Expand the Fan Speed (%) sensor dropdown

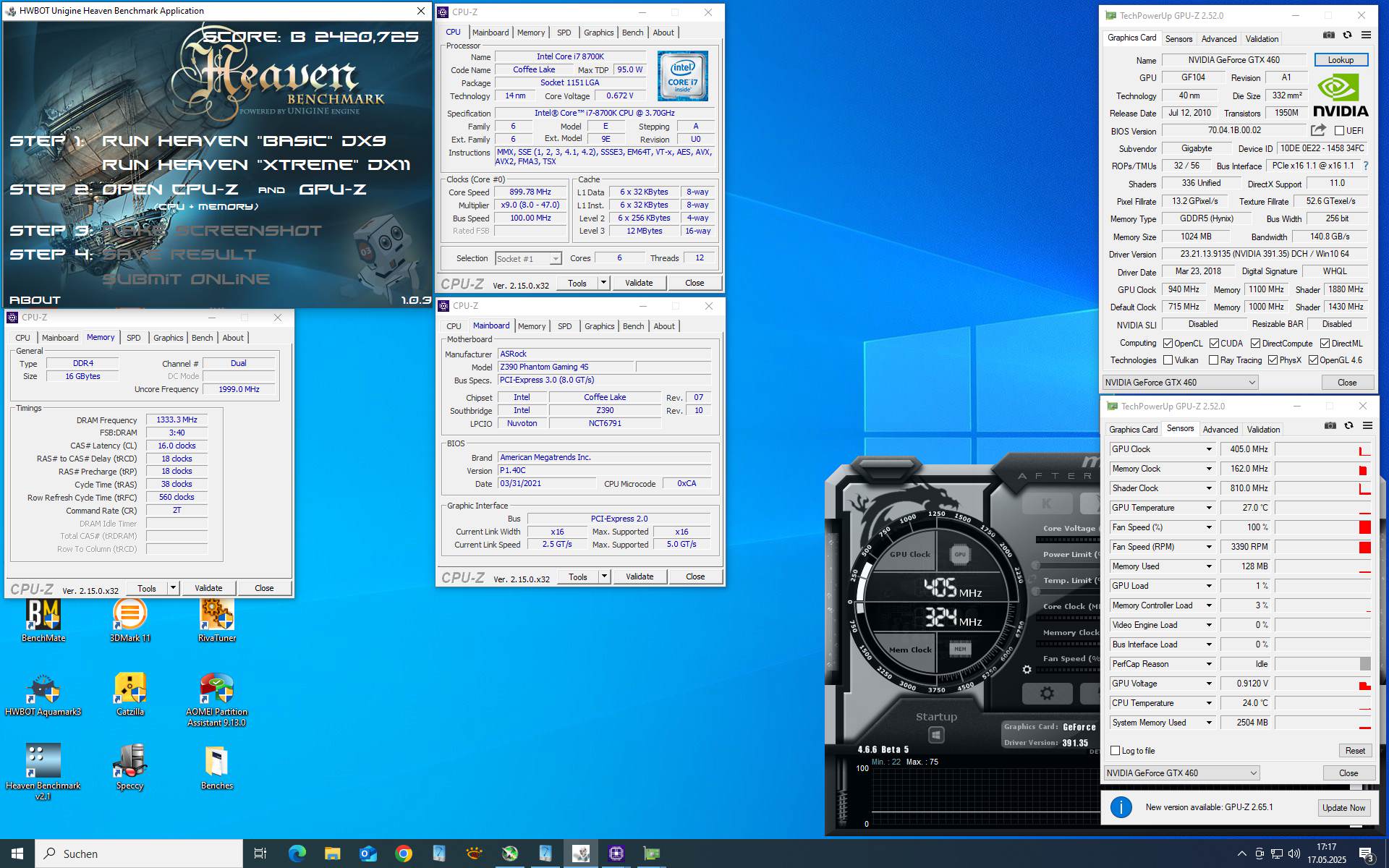(1208, 527)
